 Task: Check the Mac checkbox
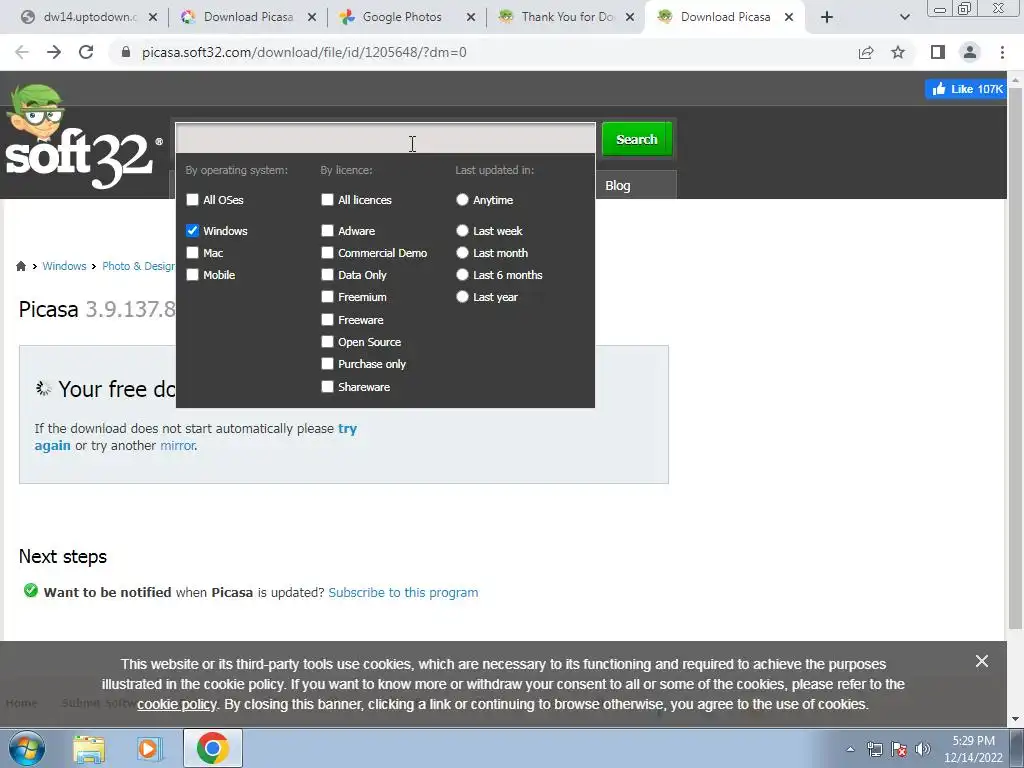(x=192, y=253)
